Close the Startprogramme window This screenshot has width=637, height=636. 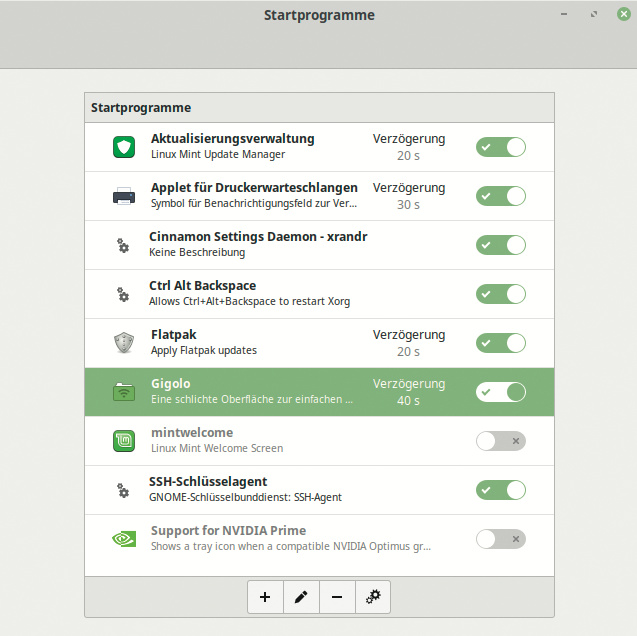tap(624, 14)
